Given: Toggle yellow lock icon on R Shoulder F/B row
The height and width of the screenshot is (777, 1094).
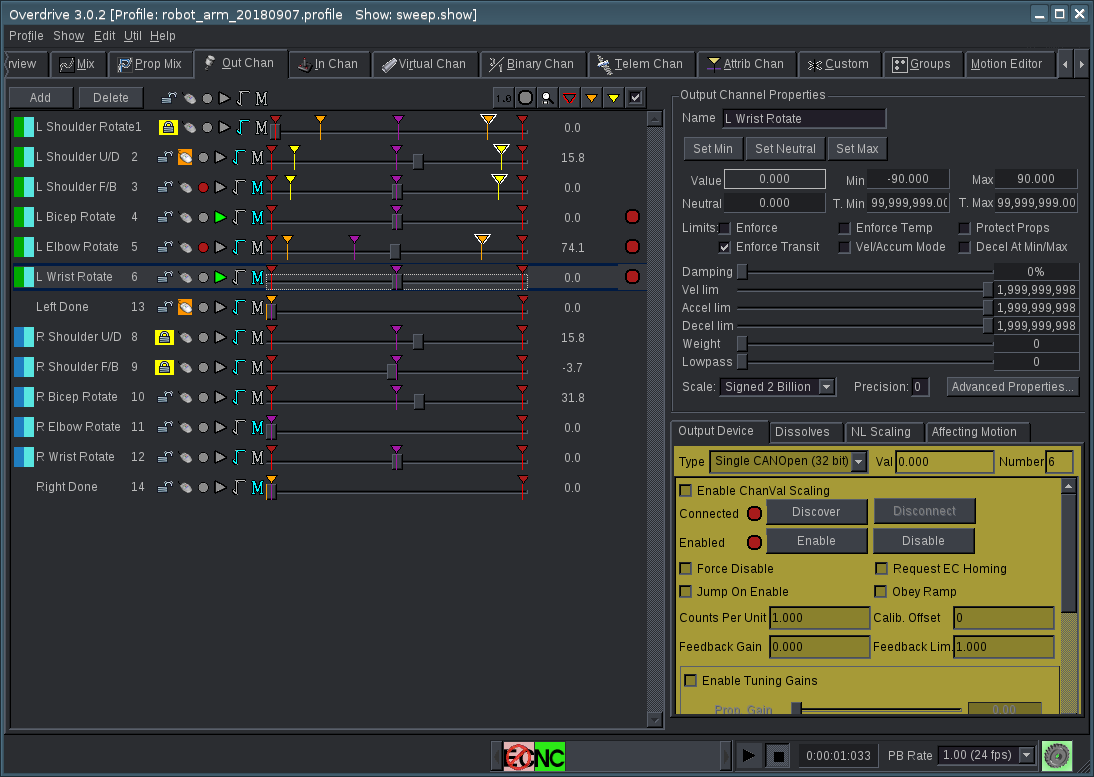Looking at the screenshot, I should 164,368.
